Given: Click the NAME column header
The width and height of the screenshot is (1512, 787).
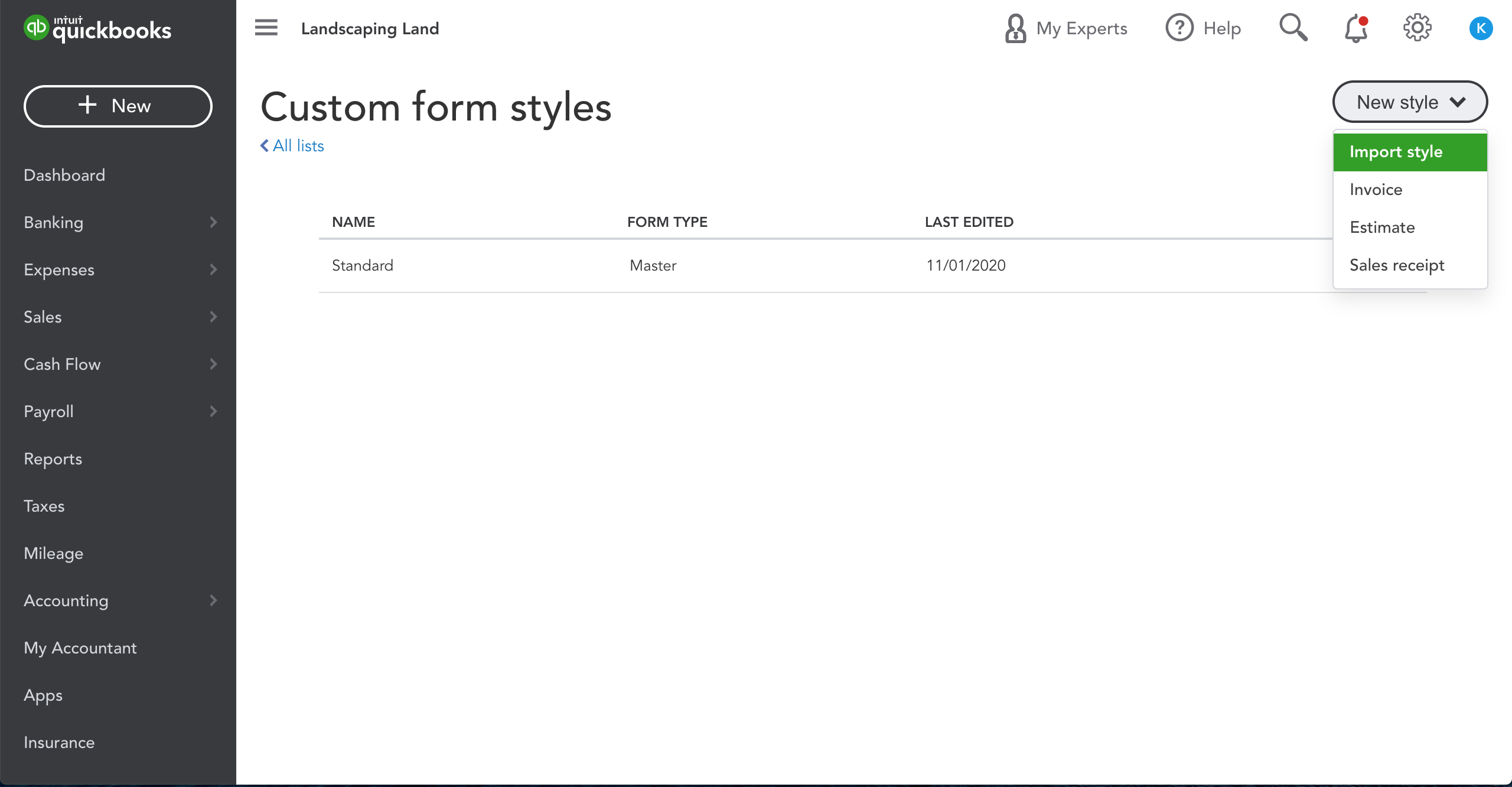Looking at the screenshot, I should tap(353, 222).
